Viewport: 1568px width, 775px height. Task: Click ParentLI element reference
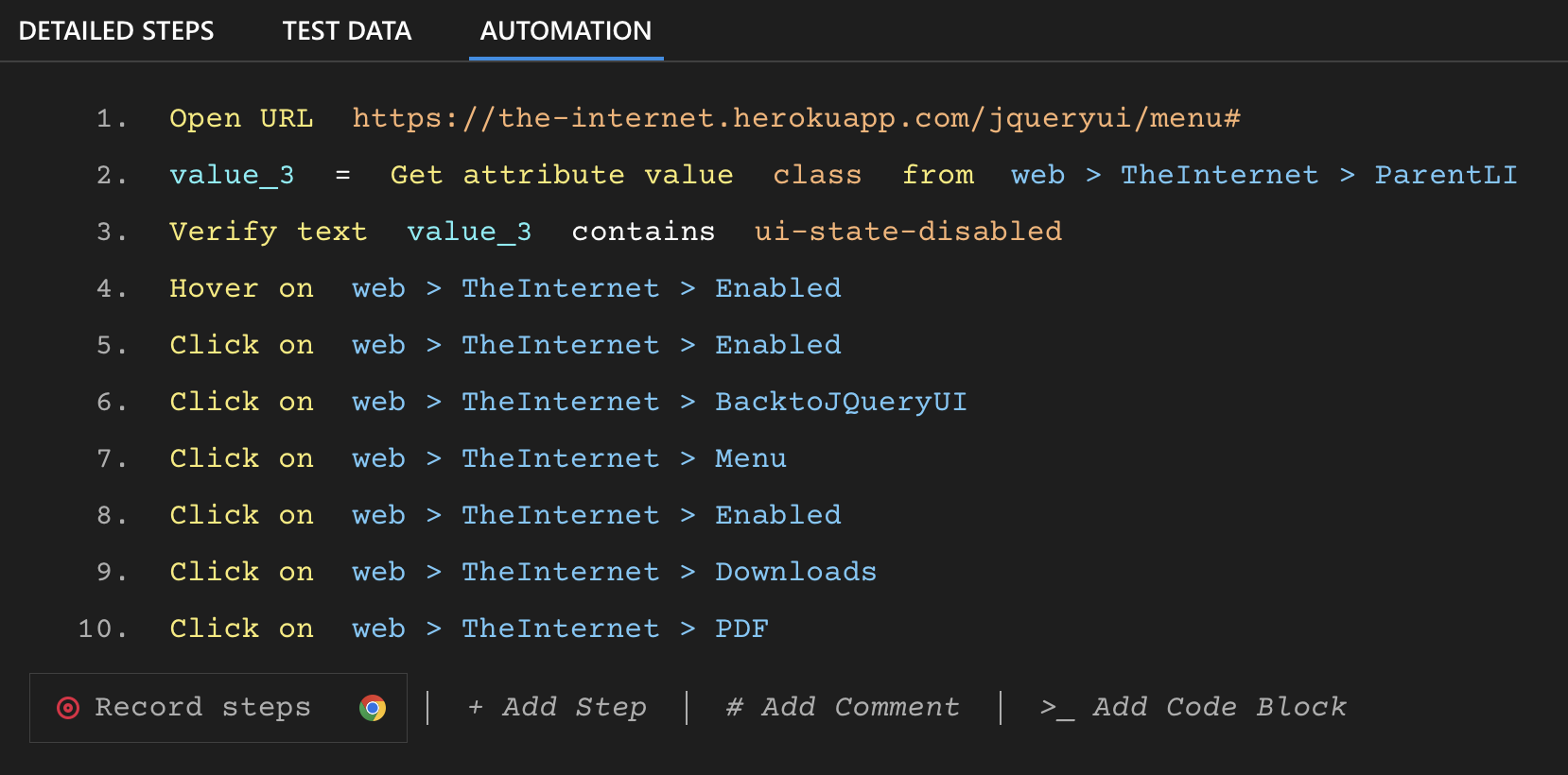point(1446,175)
